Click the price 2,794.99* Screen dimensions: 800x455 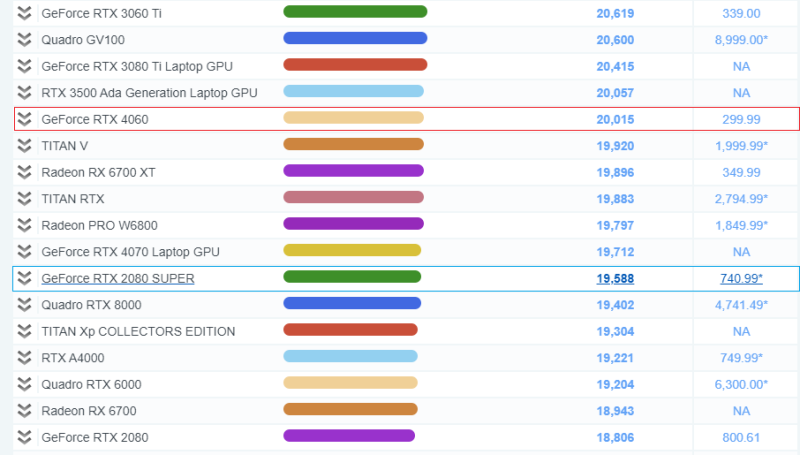(741, 199)
